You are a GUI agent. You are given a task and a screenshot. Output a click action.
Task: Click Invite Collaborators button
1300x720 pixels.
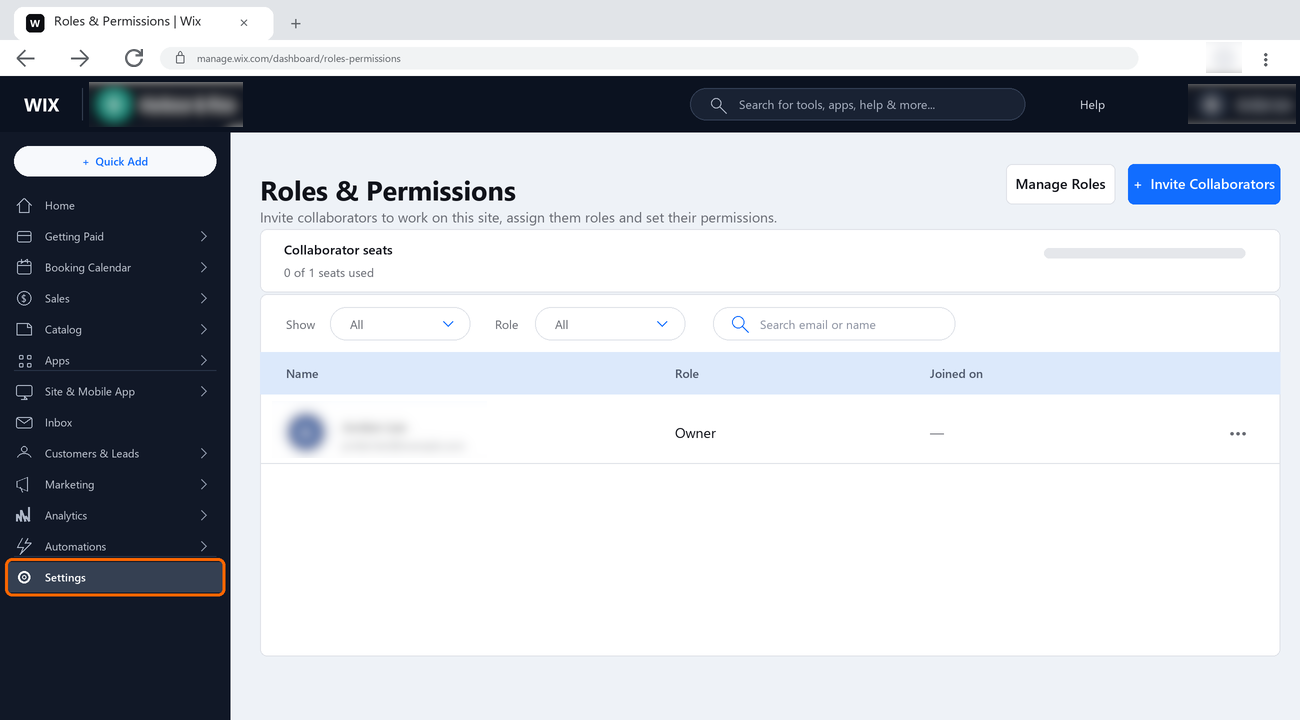pyautogui.click(x=1204, y=184)
